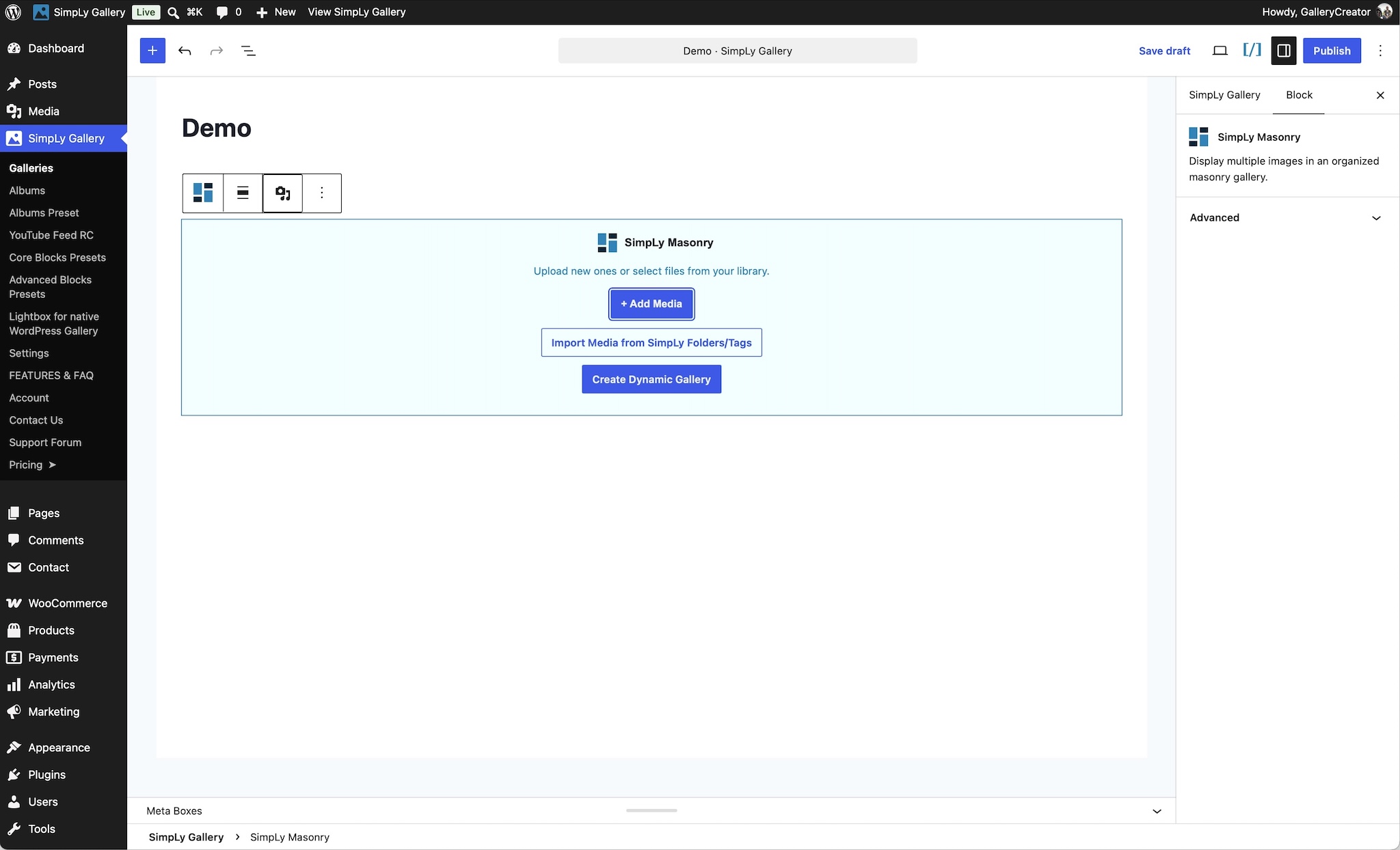Click Save draft link

(x=1164, y=51)
